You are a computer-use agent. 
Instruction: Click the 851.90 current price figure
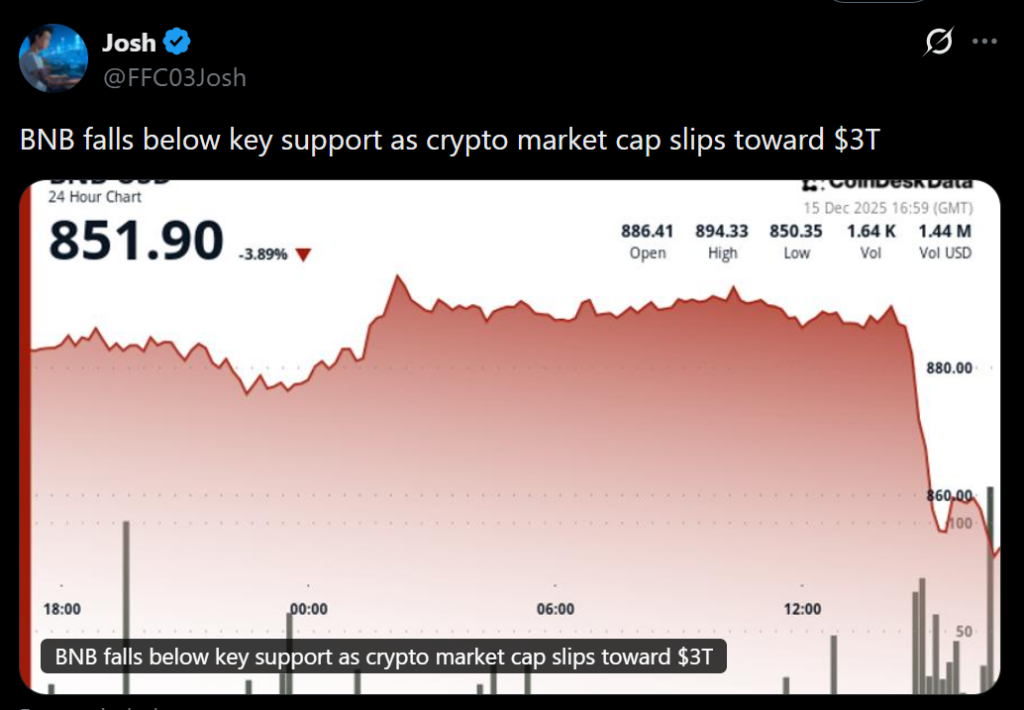(137, 241)
